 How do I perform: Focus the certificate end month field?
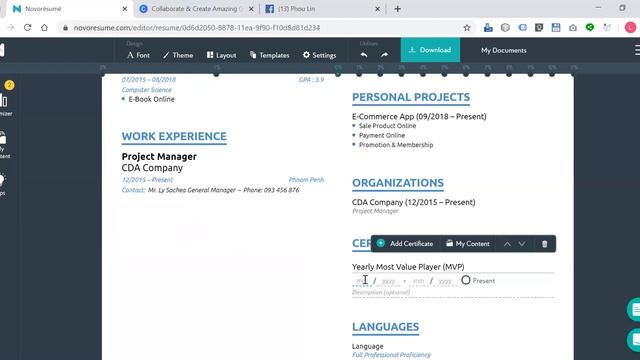[418, 281]
